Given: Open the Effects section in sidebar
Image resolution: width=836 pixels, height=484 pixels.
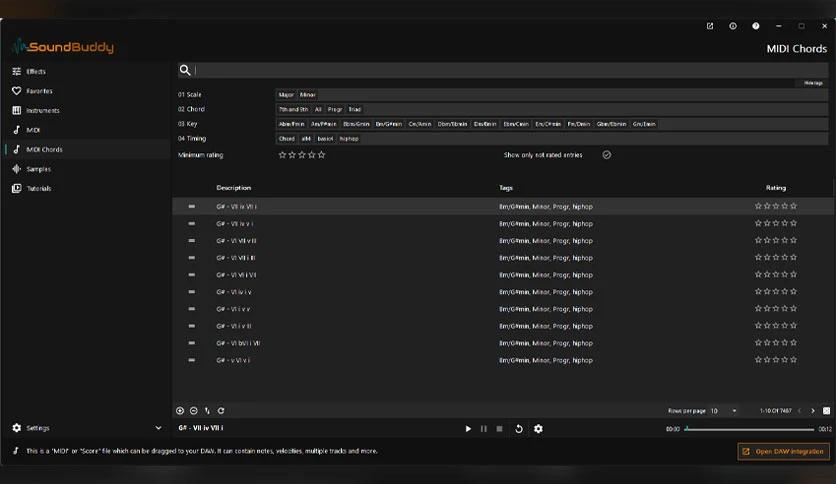Looking at the screenshot, I should tap(36, 71).
